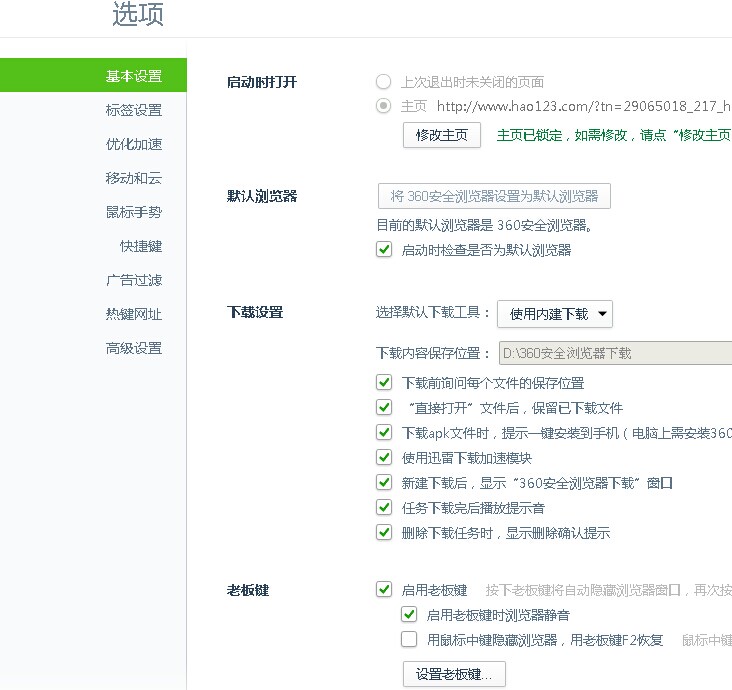The image size is (732, 690).
Task: Select the 主页 startup radio button
Action: coord(384,106)
